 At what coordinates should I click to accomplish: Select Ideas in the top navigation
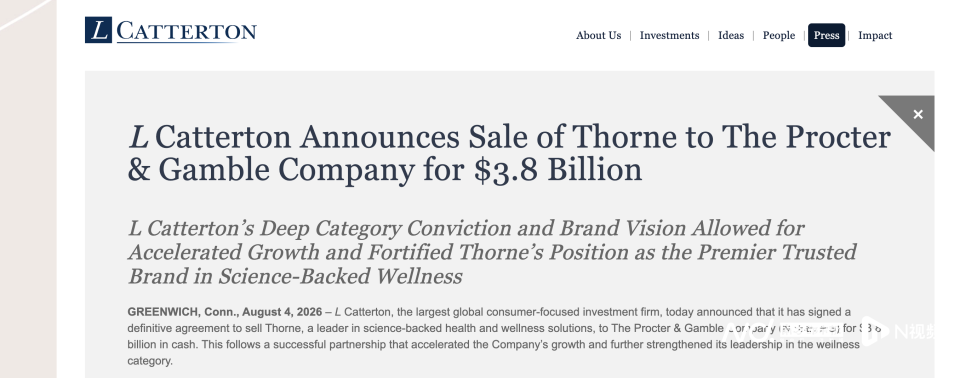(x=730, y=36)
